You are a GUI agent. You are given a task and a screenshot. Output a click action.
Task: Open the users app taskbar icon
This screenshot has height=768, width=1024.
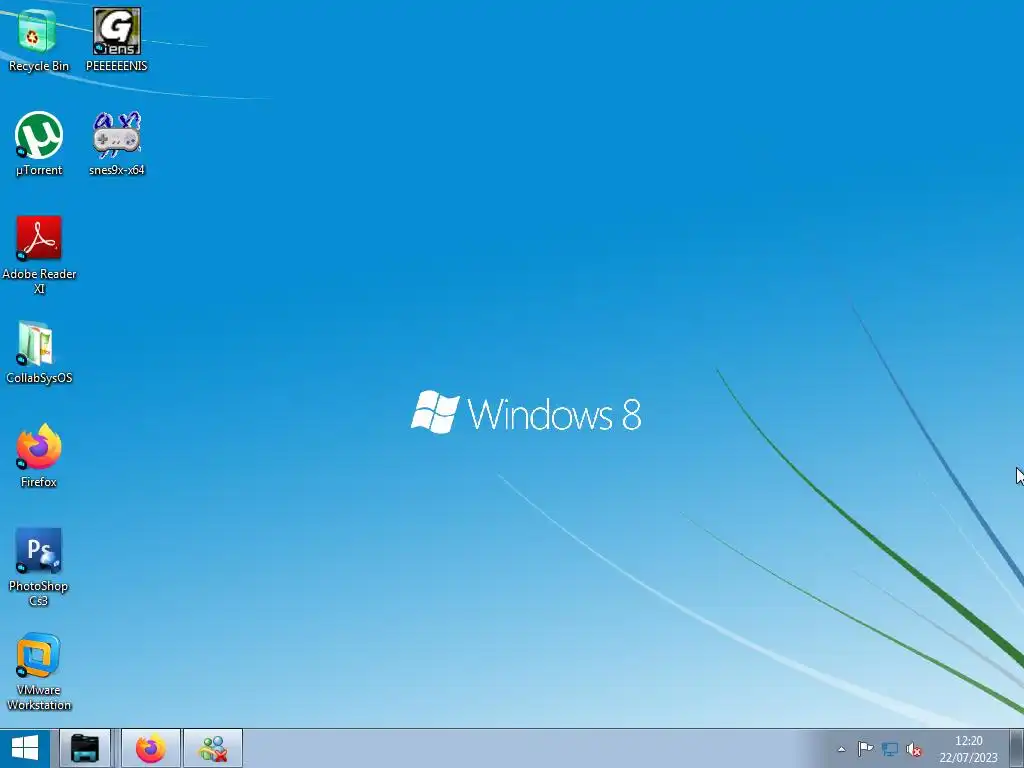point(213,748)
